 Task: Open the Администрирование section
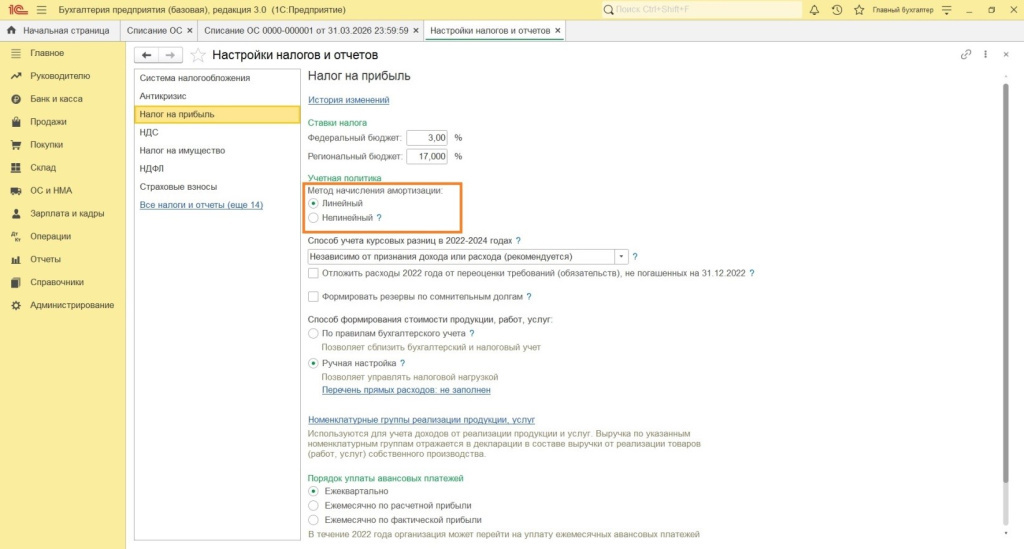click(71, 305)
